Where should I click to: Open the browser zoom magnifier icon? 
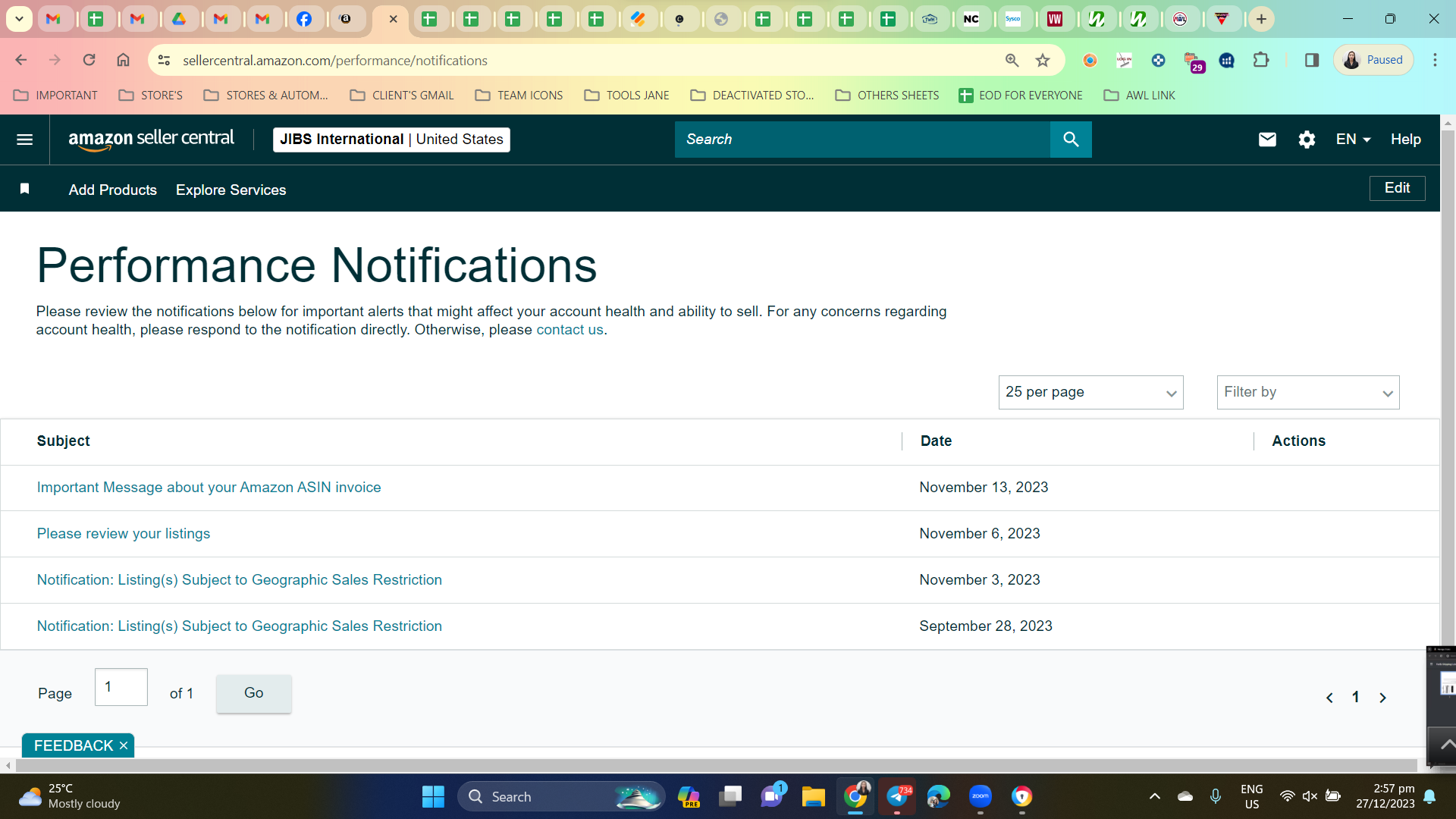coord(1012,60)
